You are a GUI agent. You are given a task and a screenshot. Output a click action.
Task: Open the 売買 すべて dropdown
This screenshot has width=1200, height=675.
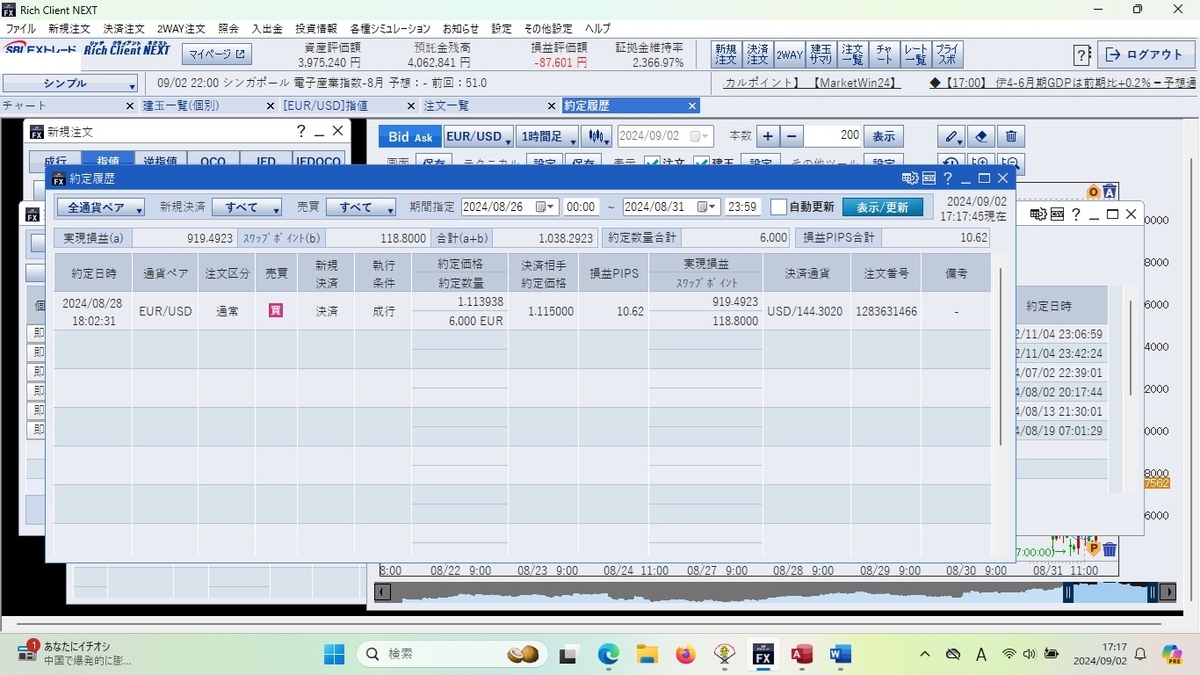point(362,207)
